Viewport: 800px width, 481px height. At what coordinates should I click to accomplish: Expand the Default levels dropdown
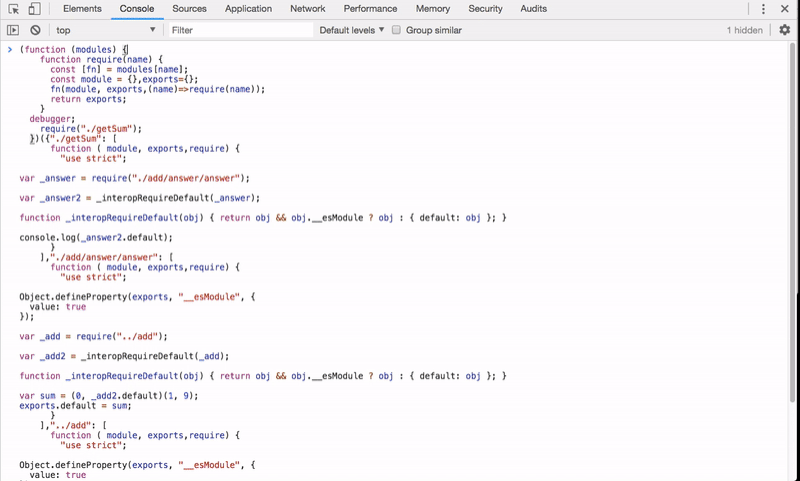point(352,30)
